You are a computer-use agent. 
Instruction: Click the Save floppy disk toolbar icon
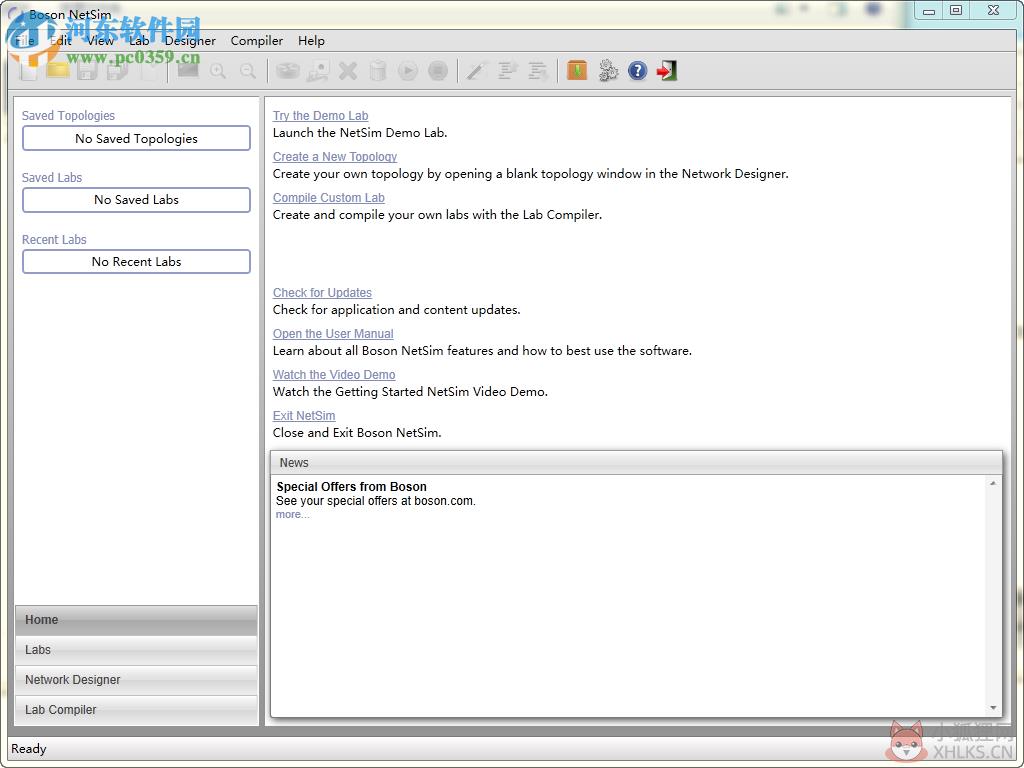point(88,71)
